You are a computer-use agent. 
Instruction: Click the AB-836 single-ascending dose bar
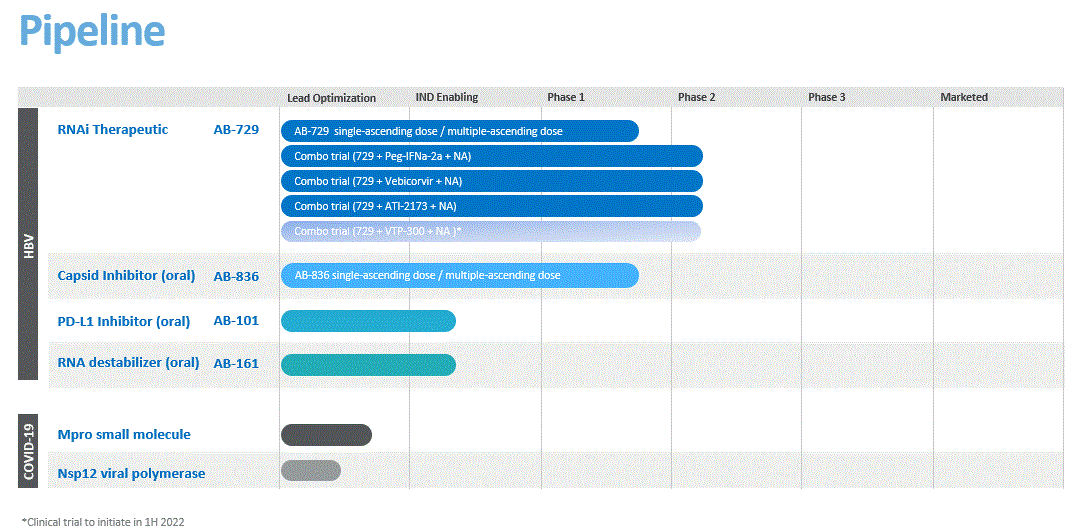click(x=459, y=275)
